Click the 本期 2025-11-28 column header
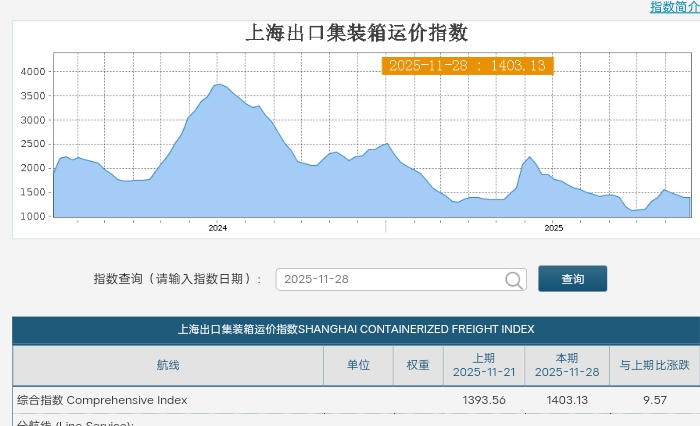700x426 pixels. click(567, 365)
